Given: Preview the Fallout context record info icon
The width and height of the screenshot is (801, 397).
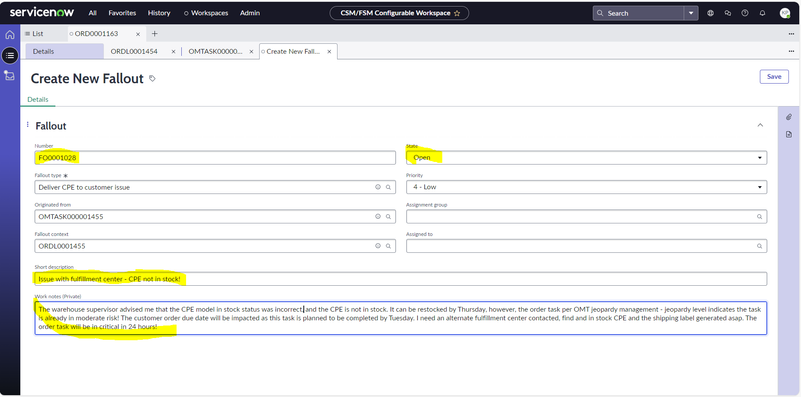Looking at the screenshot, I should coord(378,246).
